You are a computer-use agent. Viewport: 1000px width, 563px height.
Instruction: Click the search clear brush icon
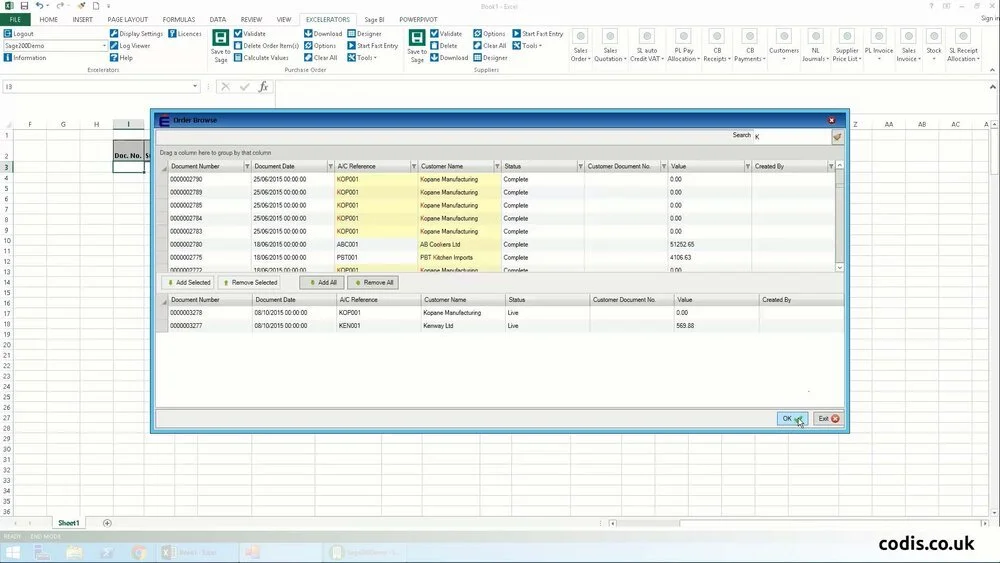coord(837,136)
